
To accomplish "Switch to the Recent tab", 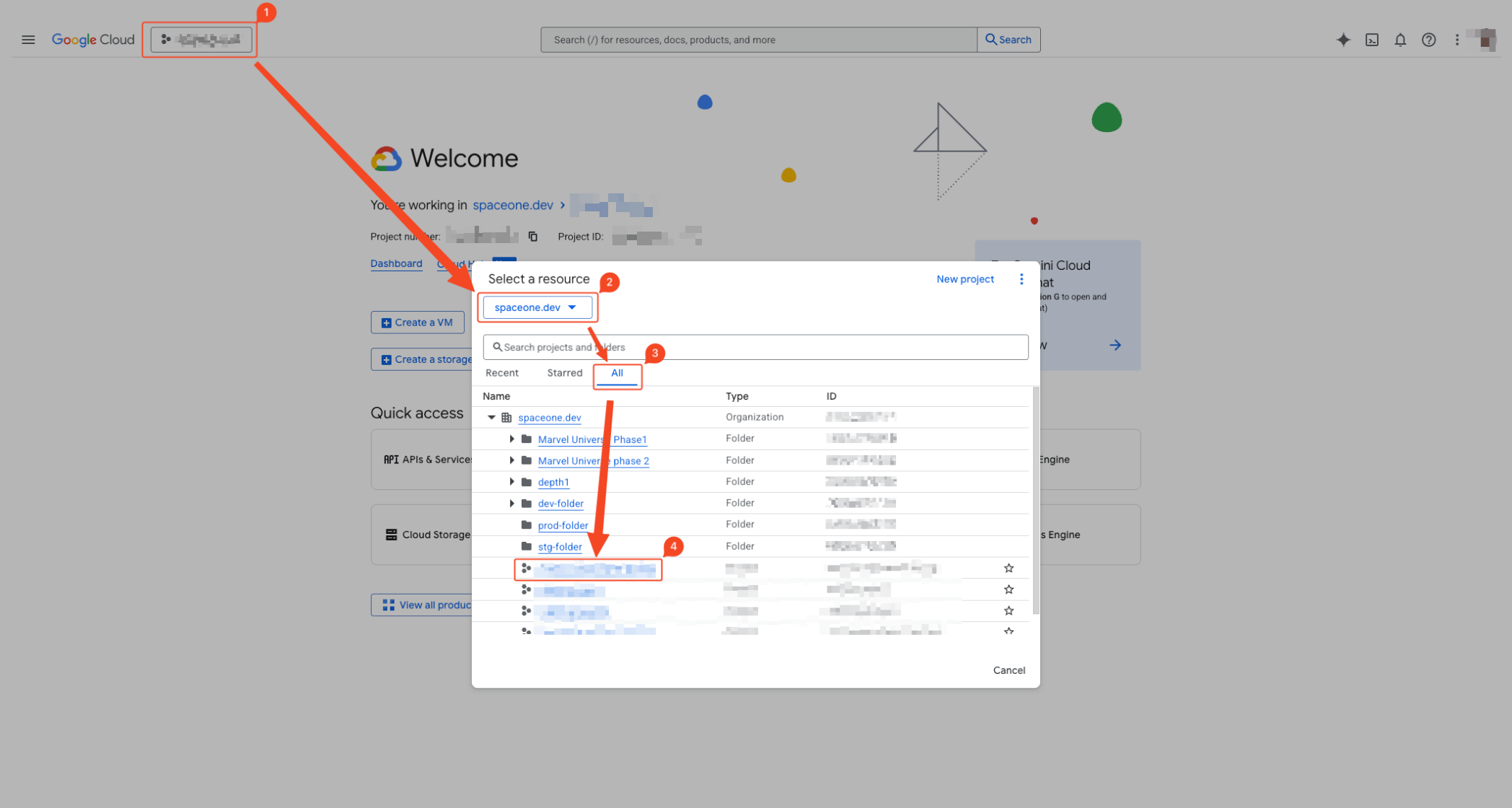I will [501, 373].
